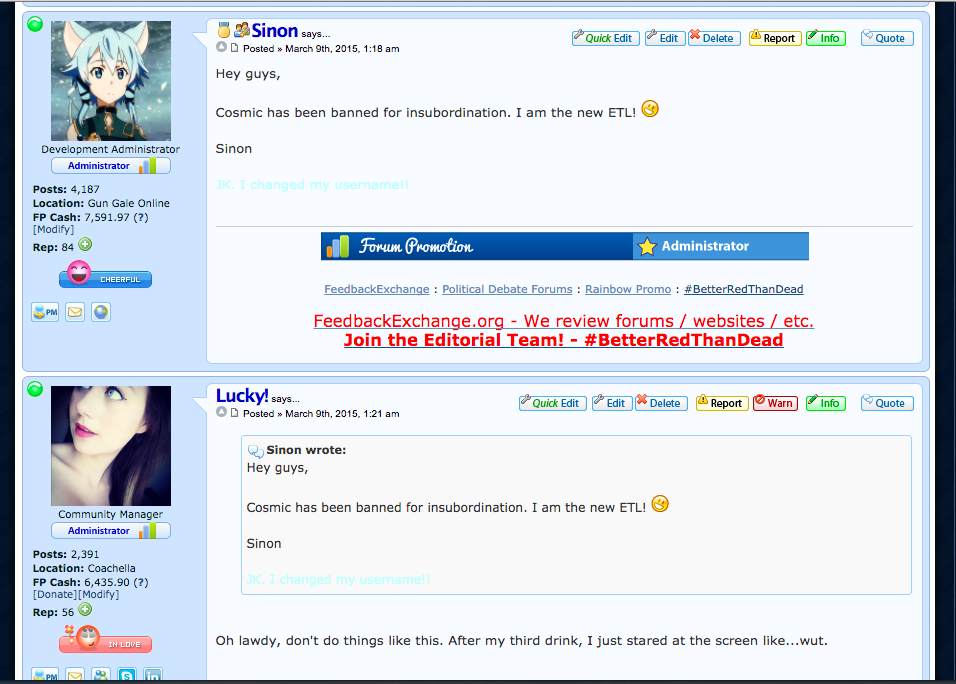This screenshot has height=684, width=956.
Task: Delete Lucky!'s post
Action: pos(662,403)
